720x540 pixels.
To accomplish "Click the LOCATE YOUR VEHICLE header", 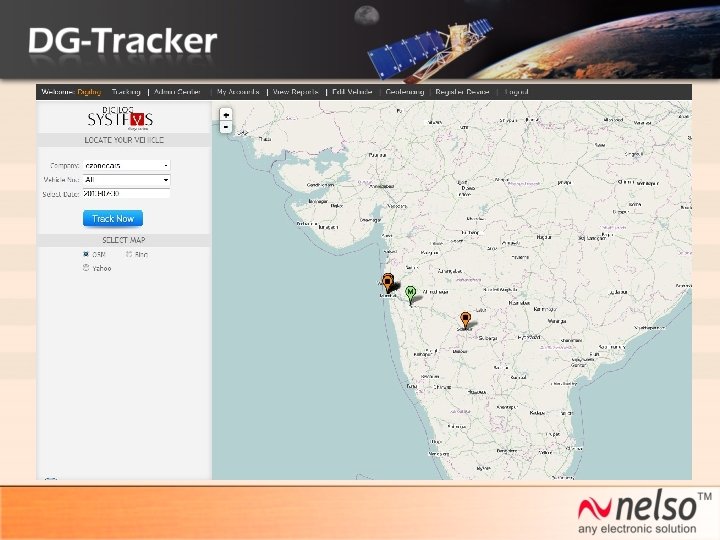I will tap(124, 140).
